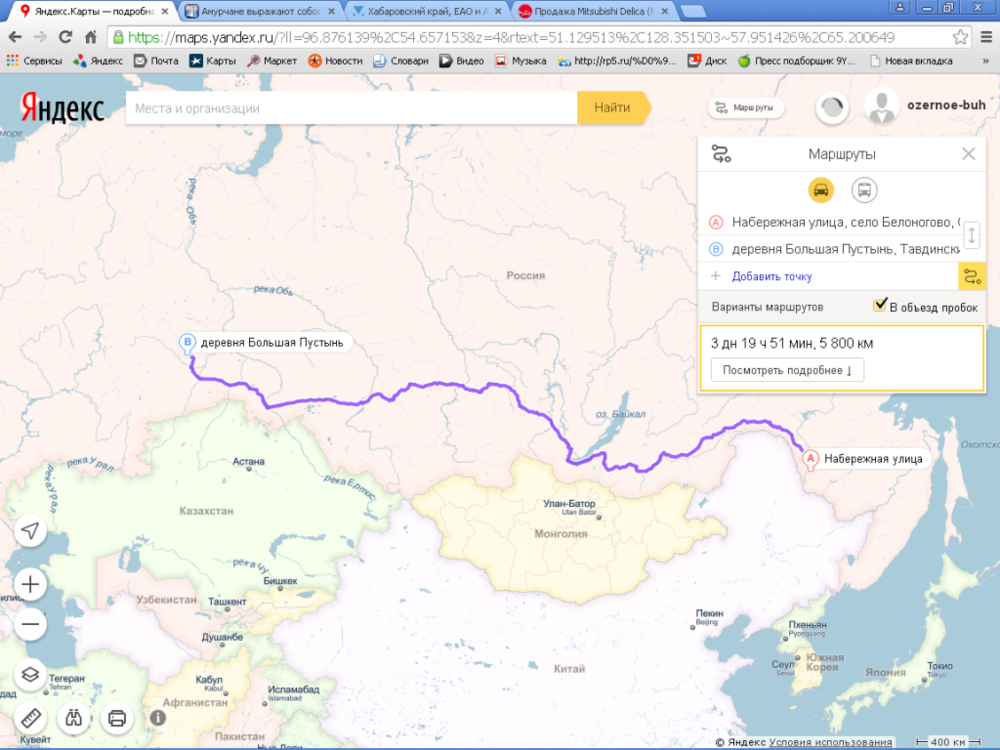Expand Посмотреть подробнее route details
The width and height of the screenshot is (1000, 750).
tap(788, 370)
